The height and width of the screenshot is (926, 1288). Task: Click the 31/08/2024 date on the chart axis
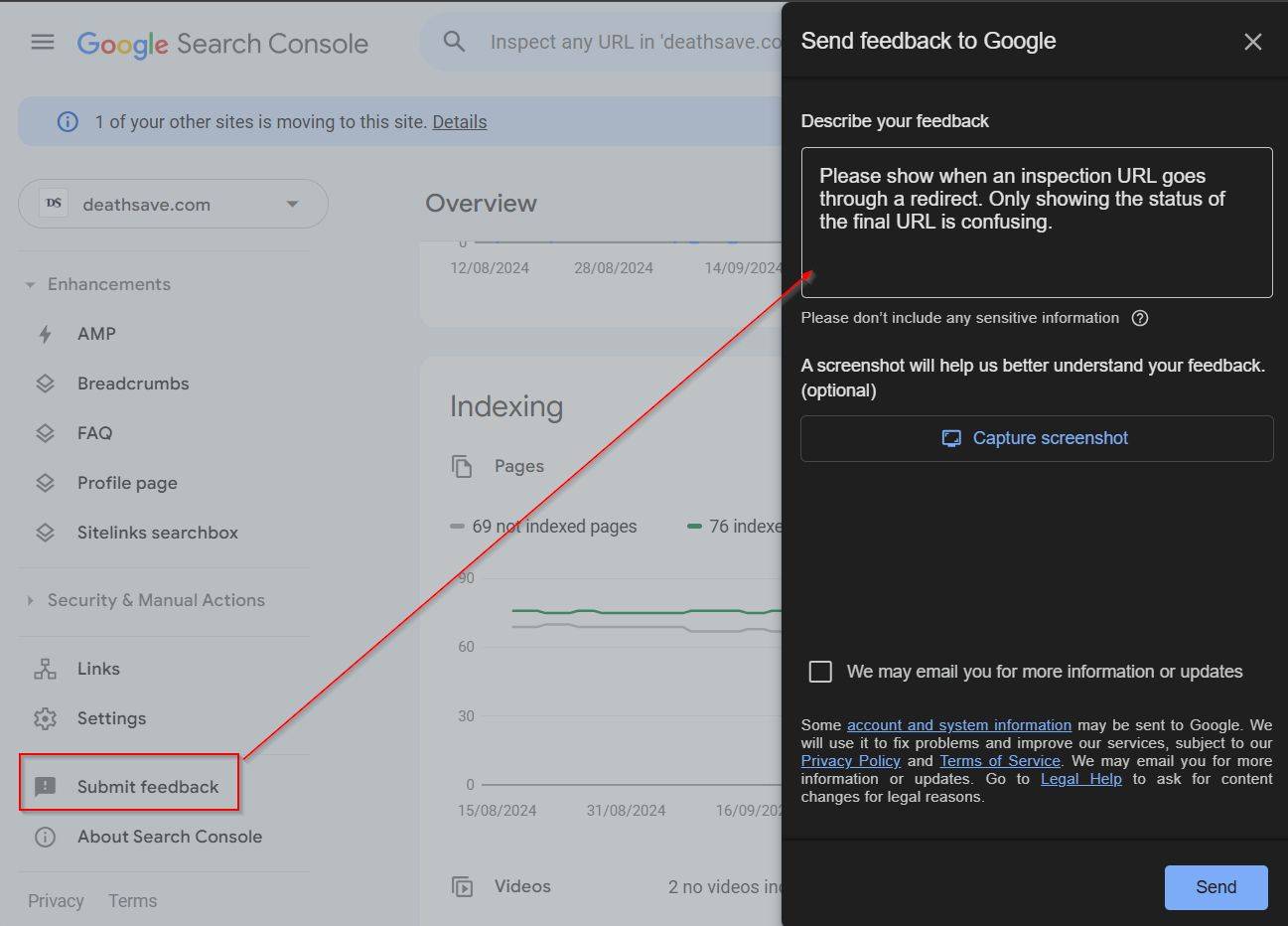tap(627, 811)
